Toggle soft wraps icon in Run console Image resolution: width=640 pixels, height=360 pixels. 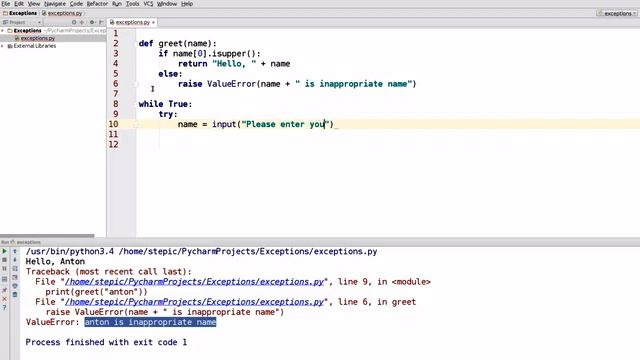pos(15,269)
